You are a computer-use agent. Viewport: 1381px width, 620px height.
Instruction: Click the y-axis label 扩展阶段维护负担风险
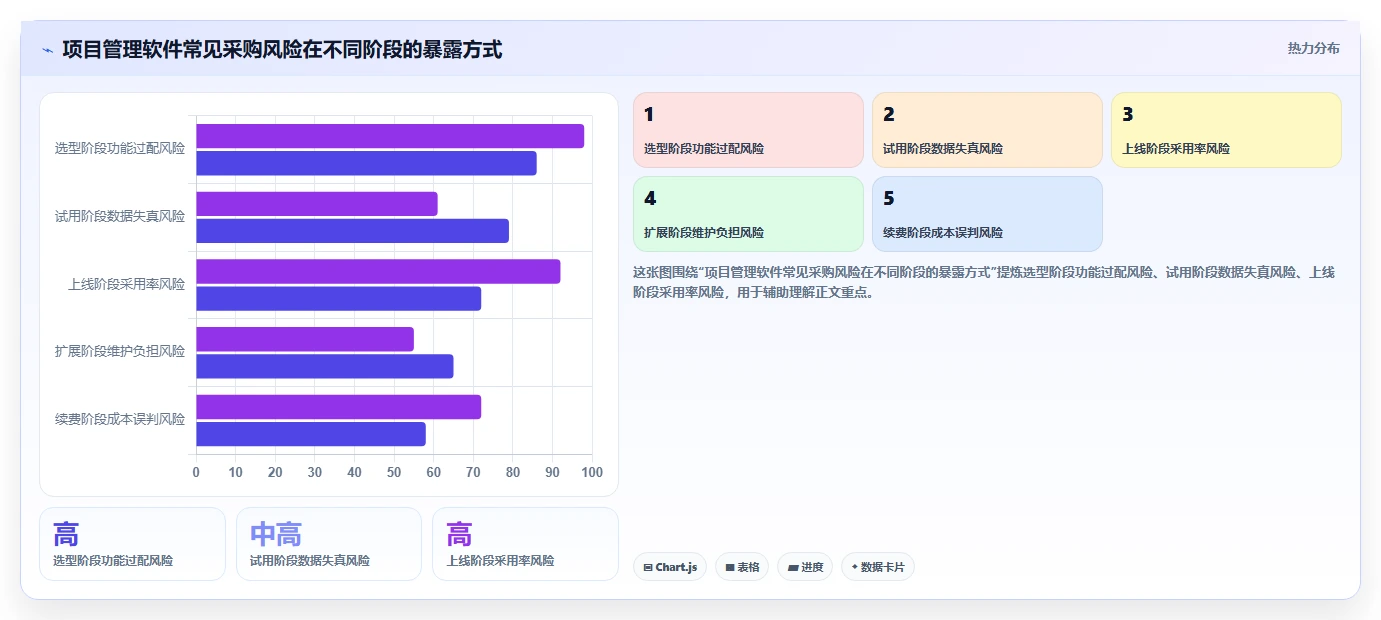pos(120,351)
